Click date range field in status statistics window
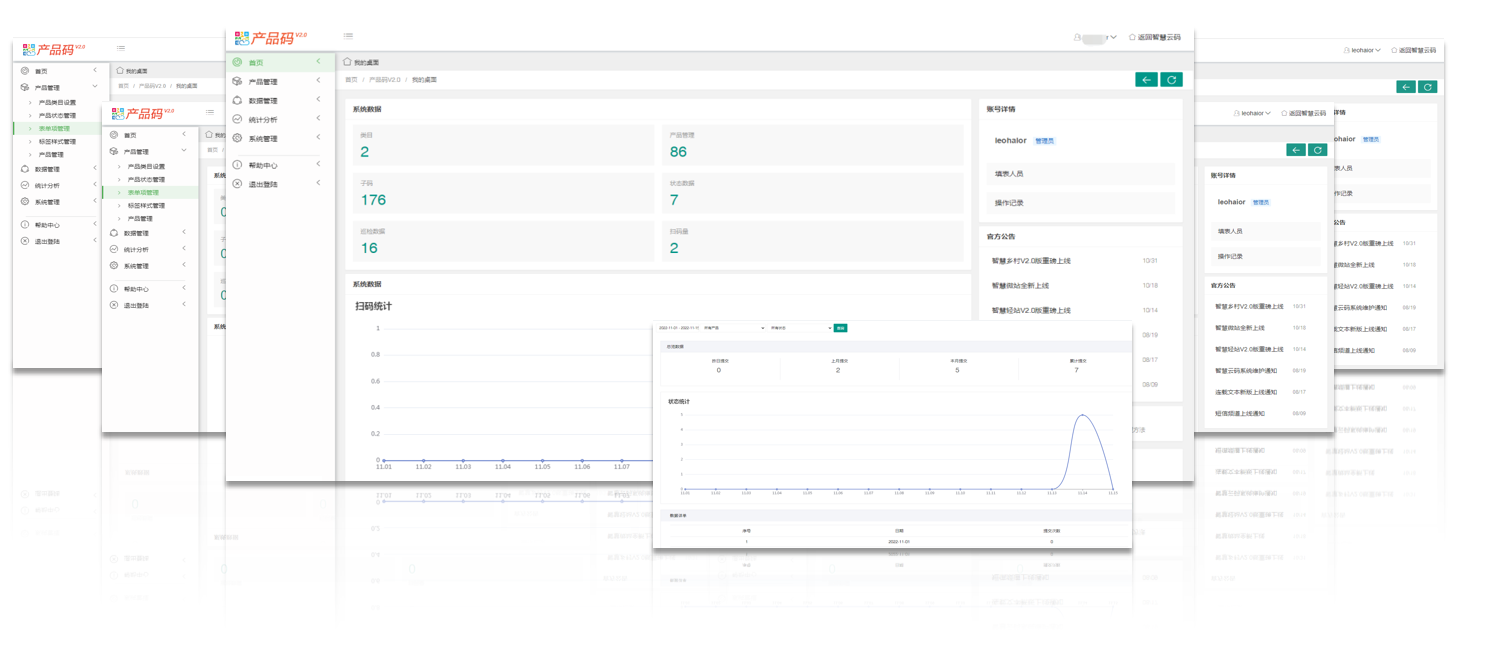The height and width of the screenshot is (669, 1504). click(x=679, y=328)
